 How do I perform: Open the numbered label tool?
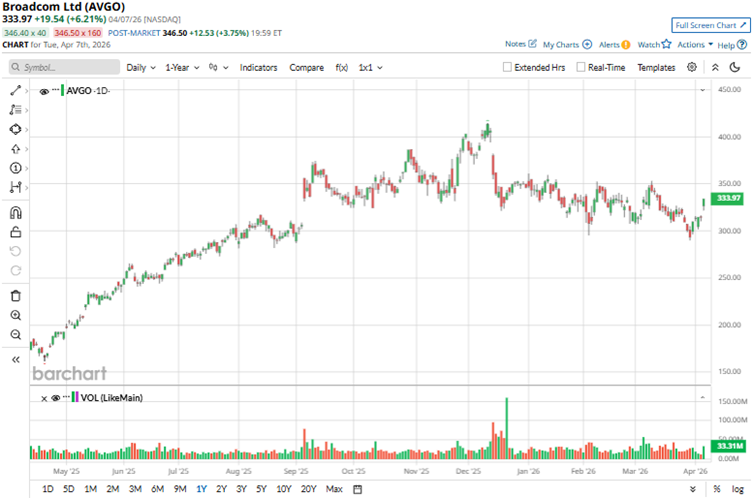tap(15, 168)
